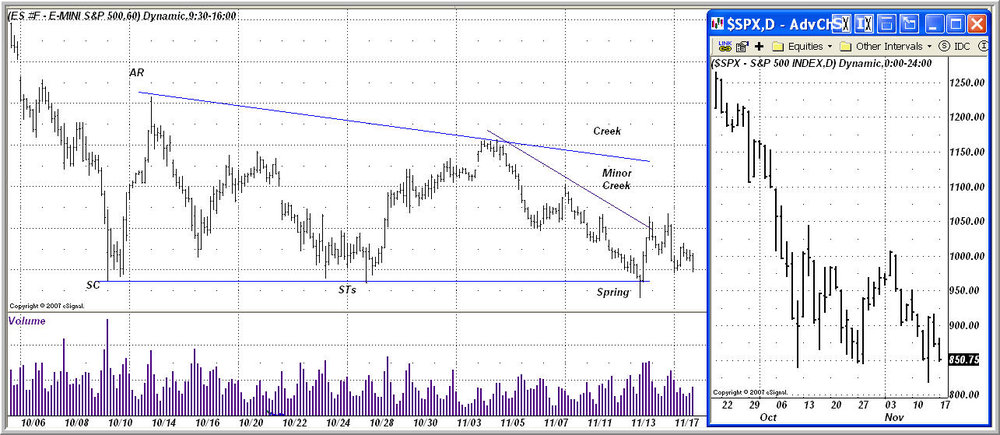The image size is (1000, 435).
Task: Click the ES #F E-MINI S&P 500 chart title
Action: pyautogui.click(x=122, y=15)
